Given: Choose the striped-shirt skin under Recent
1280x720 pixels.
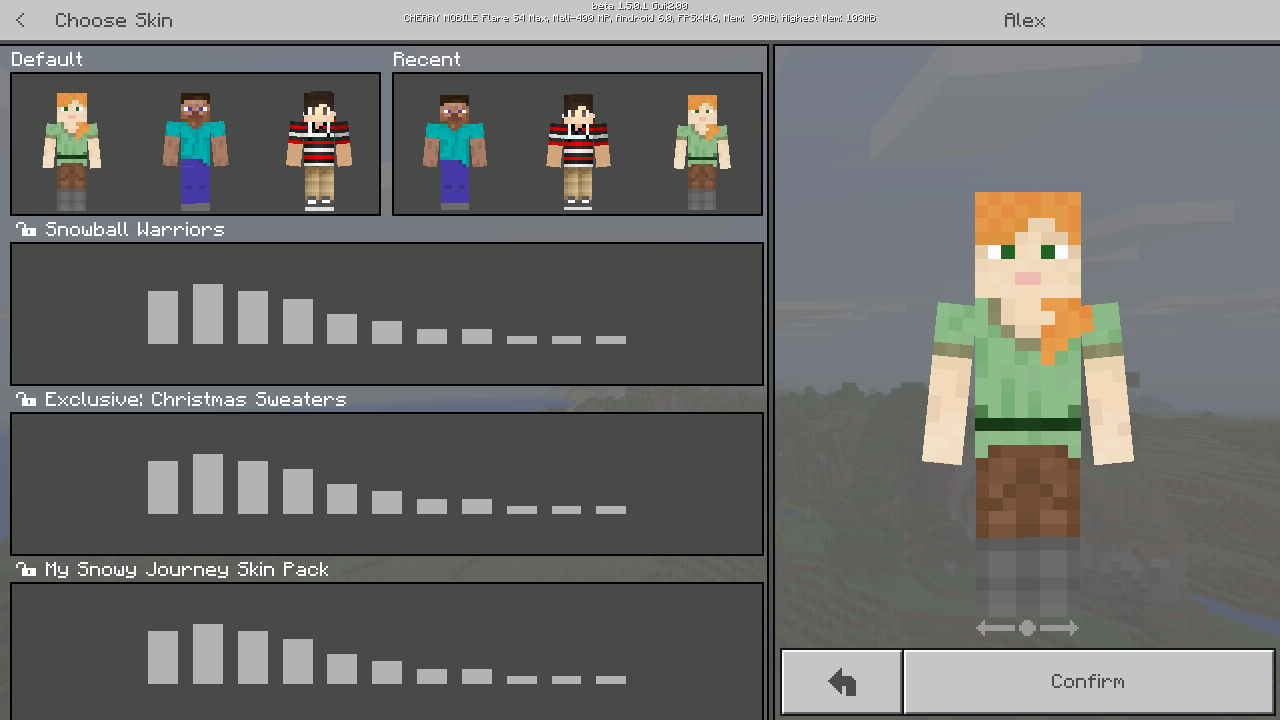Looking at the screenshot, I should point(578,151).
